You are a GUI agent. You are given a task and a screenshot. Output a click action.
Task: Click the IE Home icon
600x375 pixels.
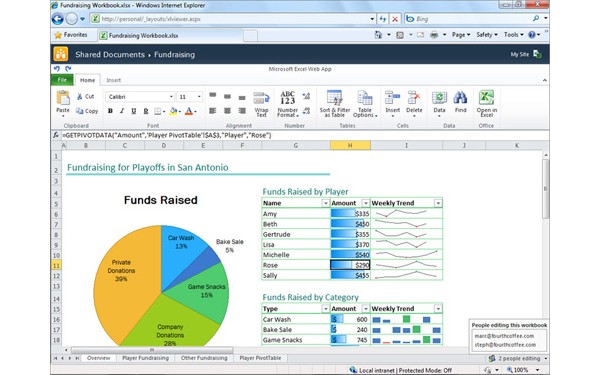[x=378, y=35]
